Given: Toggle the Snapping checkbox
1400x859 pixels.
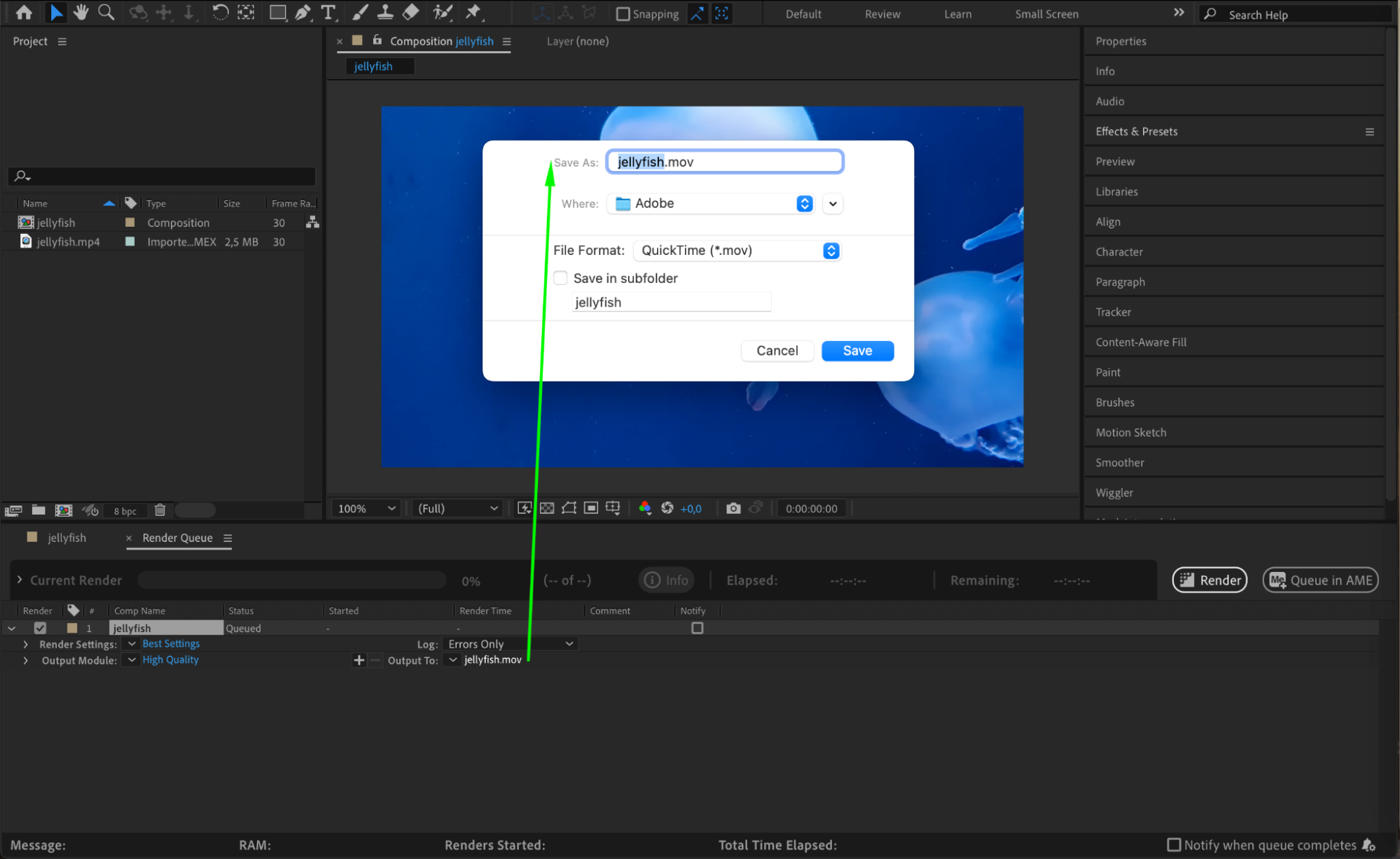Looking at the screenshot, I should point(623,13).
